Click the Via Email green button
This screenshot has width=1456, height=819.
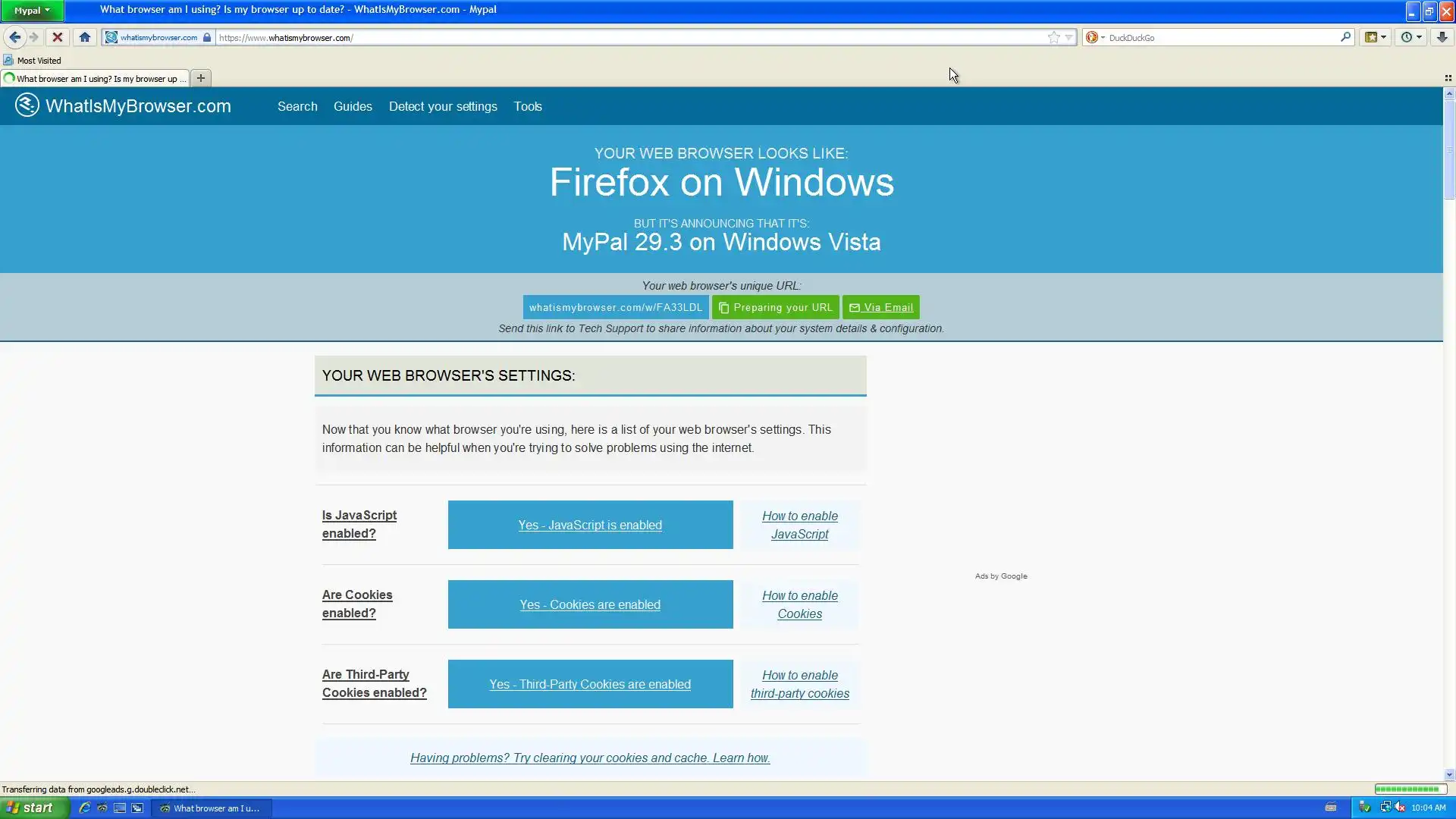(x=880, y=307)
